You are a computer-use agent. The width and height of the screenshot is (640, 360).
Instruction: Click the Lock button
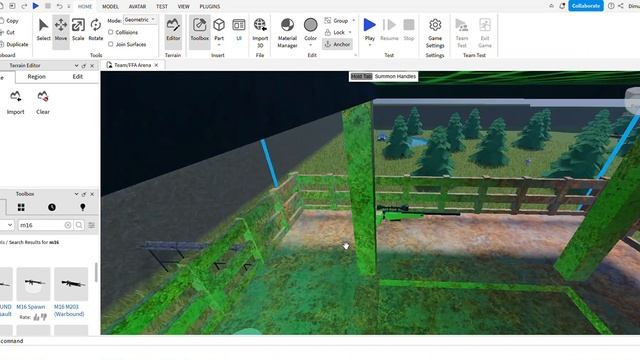click(x=336, y=32)
